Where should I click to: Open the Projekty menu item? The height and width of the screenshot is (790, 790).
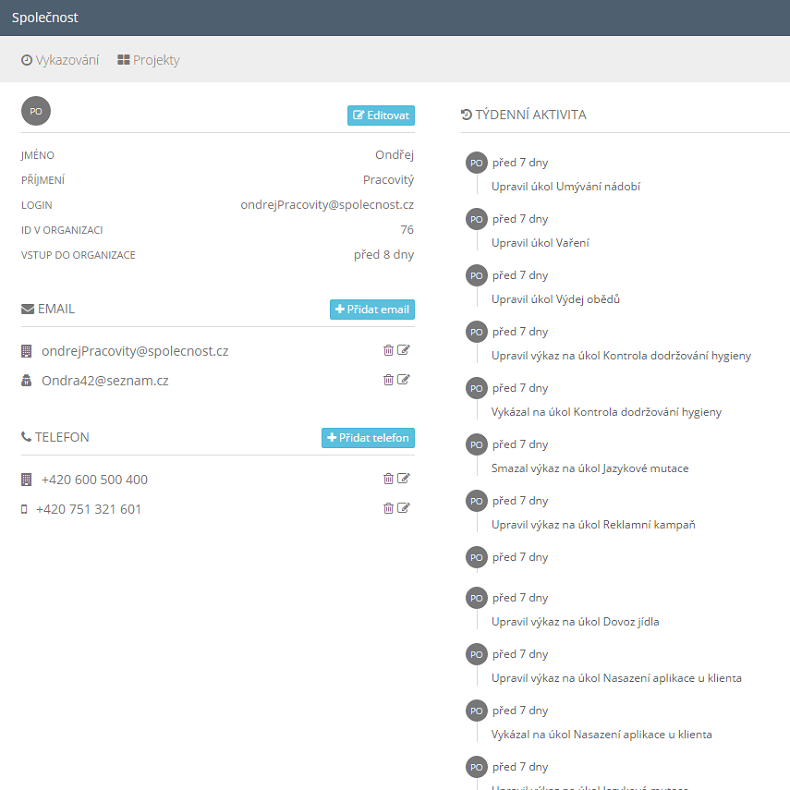click(x=148, y=60)
